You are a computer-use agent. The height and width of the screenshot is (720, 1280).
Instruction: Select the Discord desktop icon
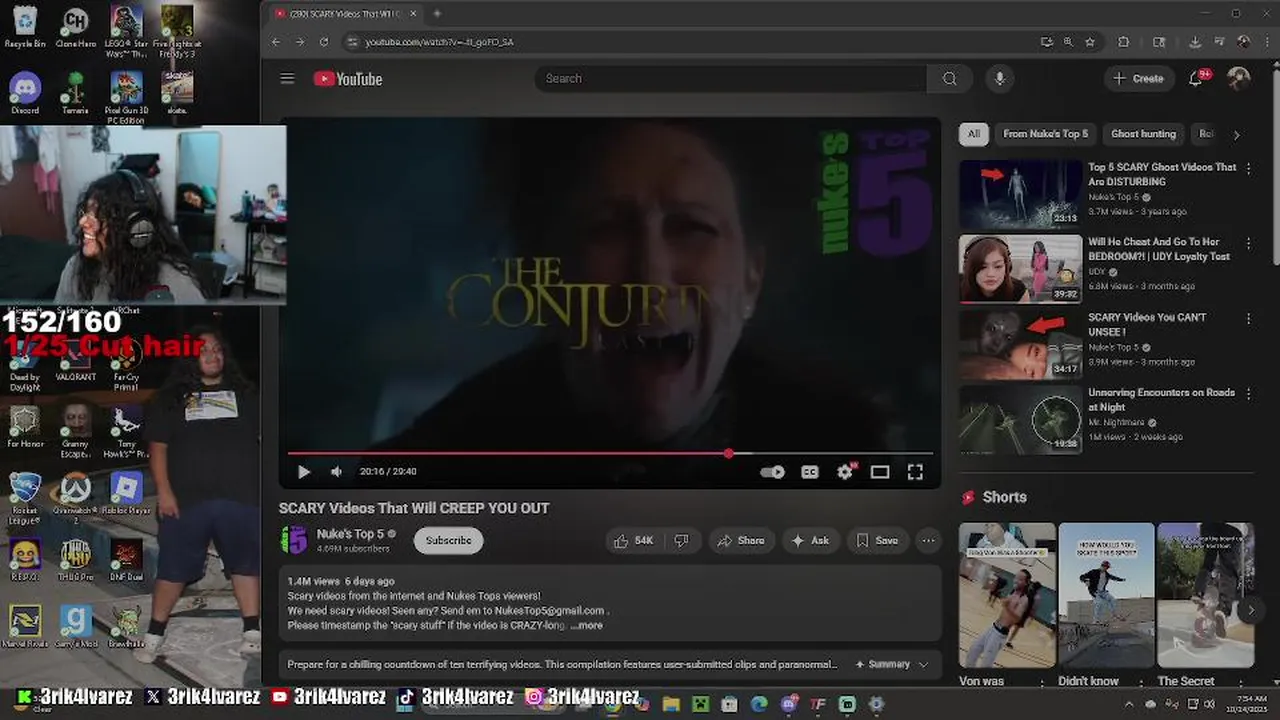pyautogui.click(x=25, y=94)
